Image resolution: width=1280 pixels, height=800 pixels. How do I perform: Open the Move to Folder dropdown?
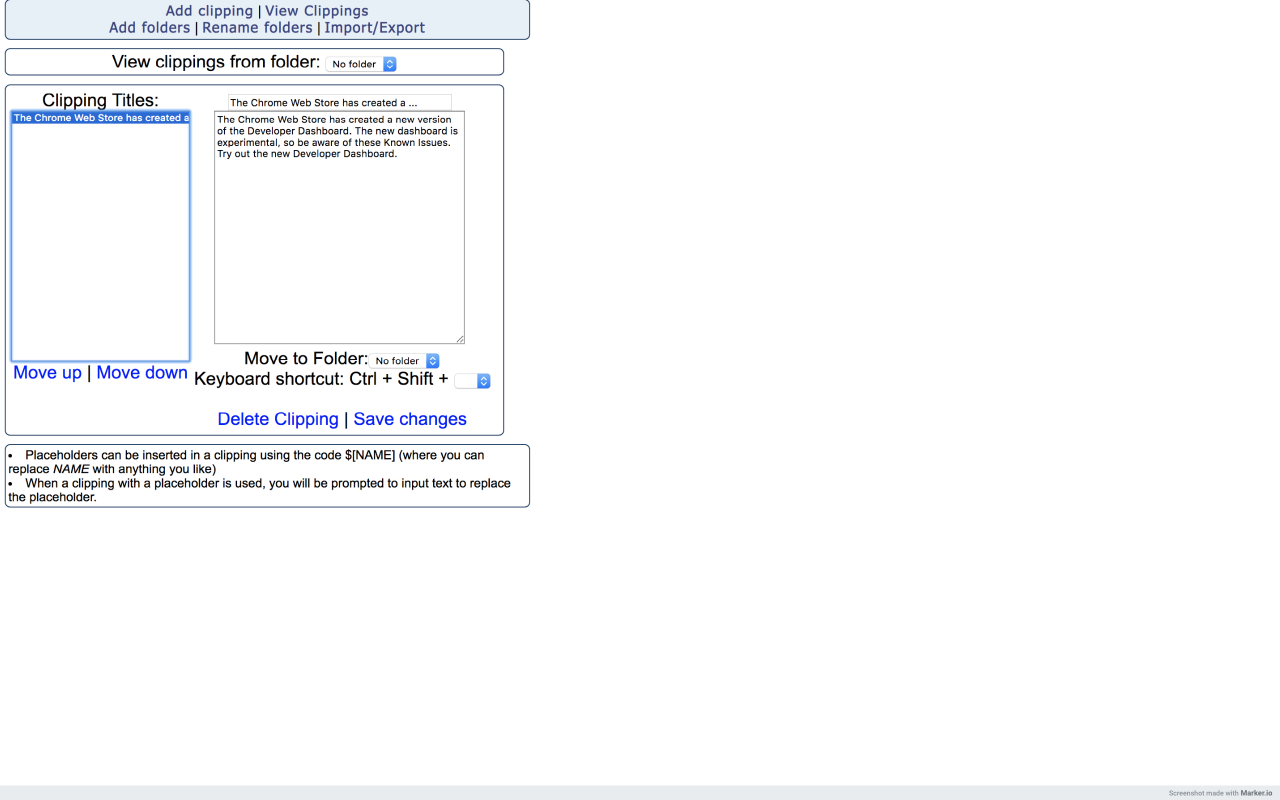tap(406, 361)
